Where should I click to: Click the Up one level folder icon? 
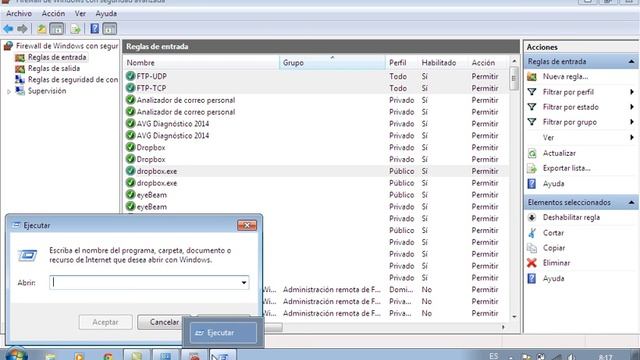41,29
